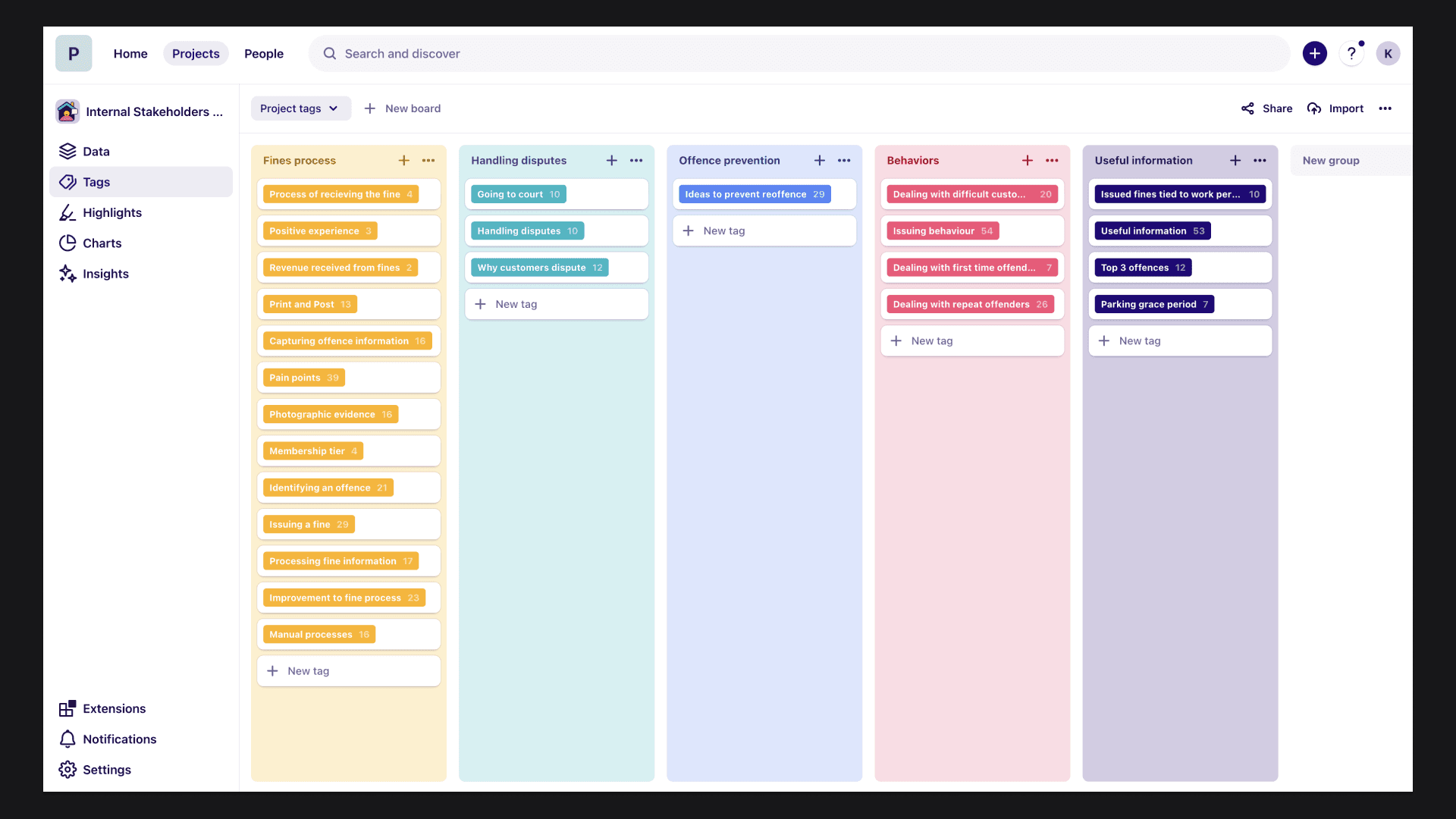This screenshot has height=819, width=1456.
Task: Open Highlights from the sidebar
Action: point(111,213)
